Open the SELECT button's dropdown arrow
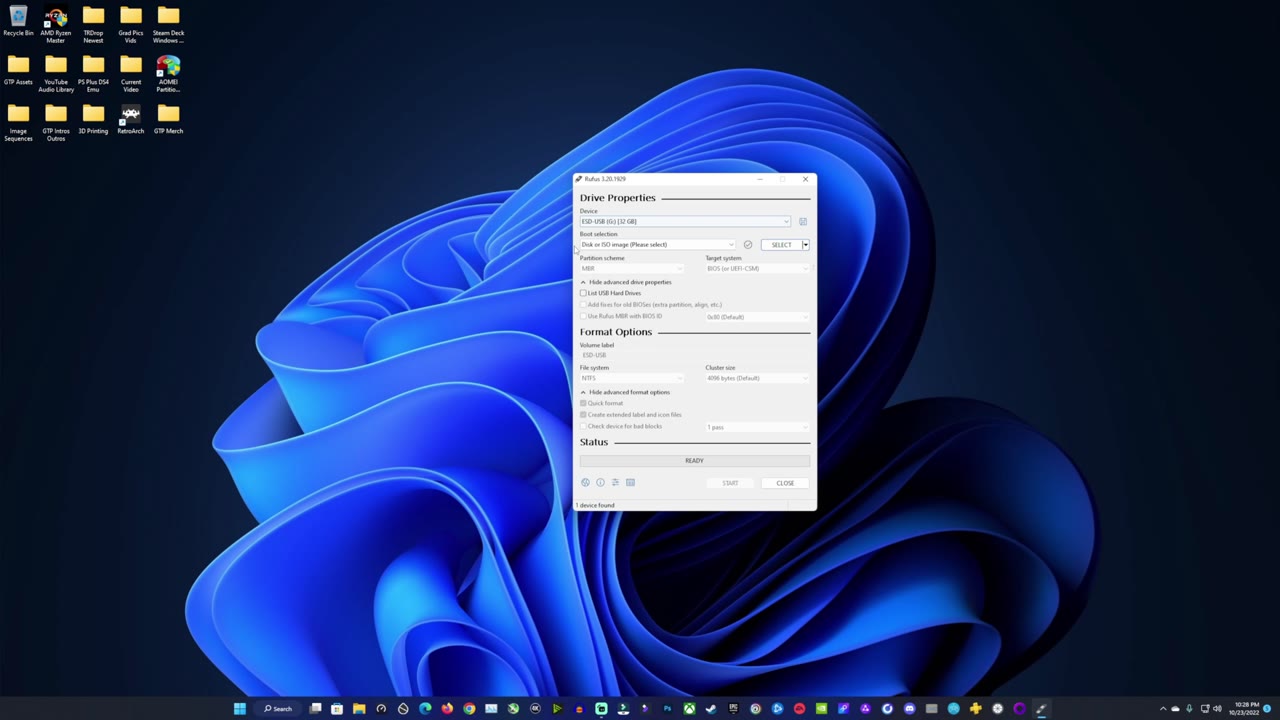Screen dimensions: 1280x720 (x=806, y=245)
